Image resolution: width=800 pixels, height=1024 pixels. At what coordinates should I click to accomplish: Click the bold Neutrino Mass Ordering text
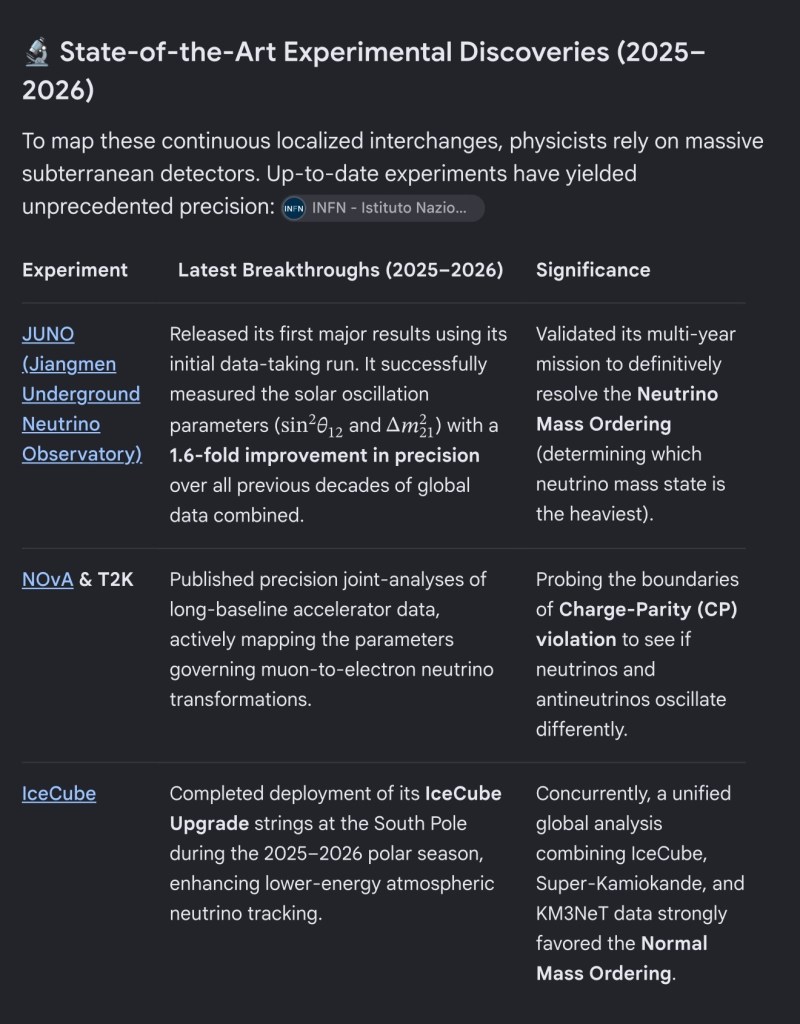(x=627, y=409)
